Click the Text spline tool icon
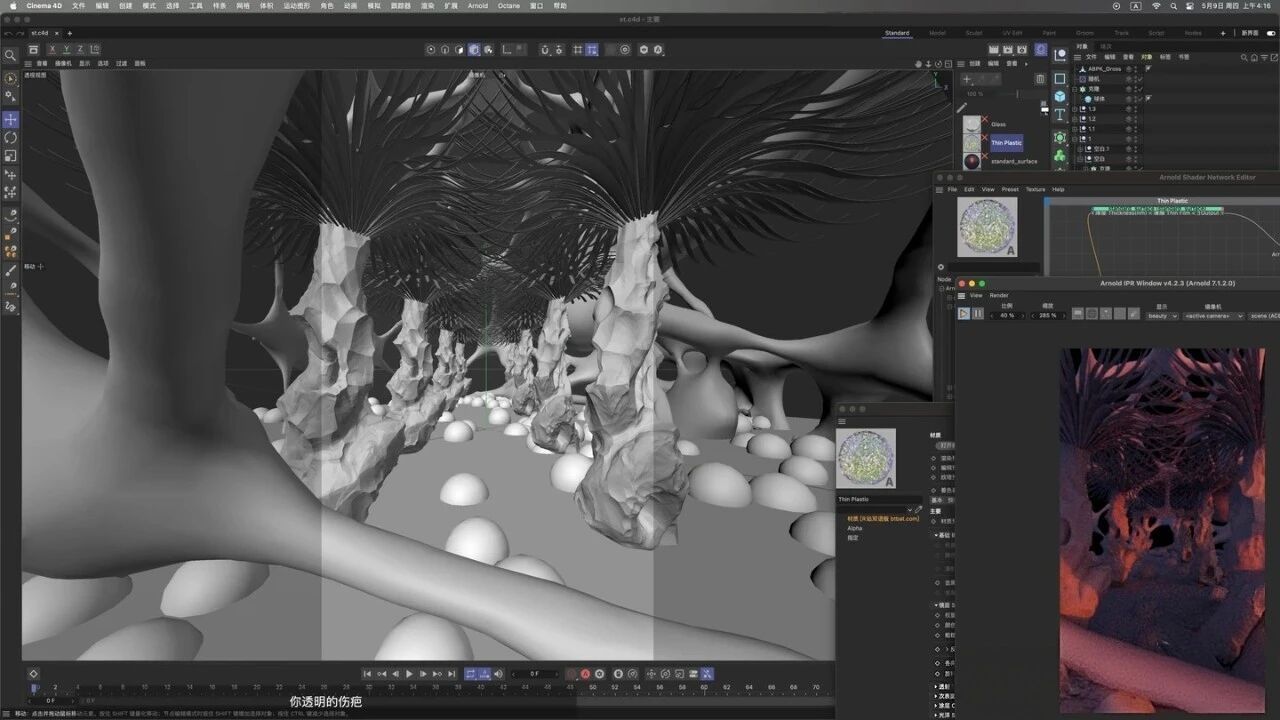Viewport: 1280px width, 720px height. pos(1060,115)
